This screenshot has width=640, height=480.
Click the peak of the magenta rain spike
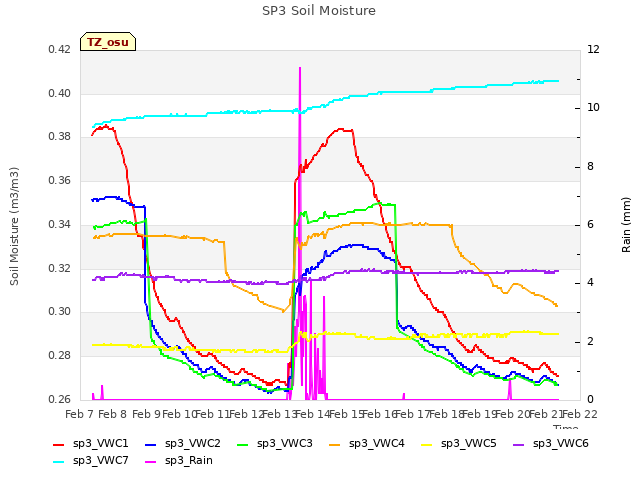tap(300, 68)
